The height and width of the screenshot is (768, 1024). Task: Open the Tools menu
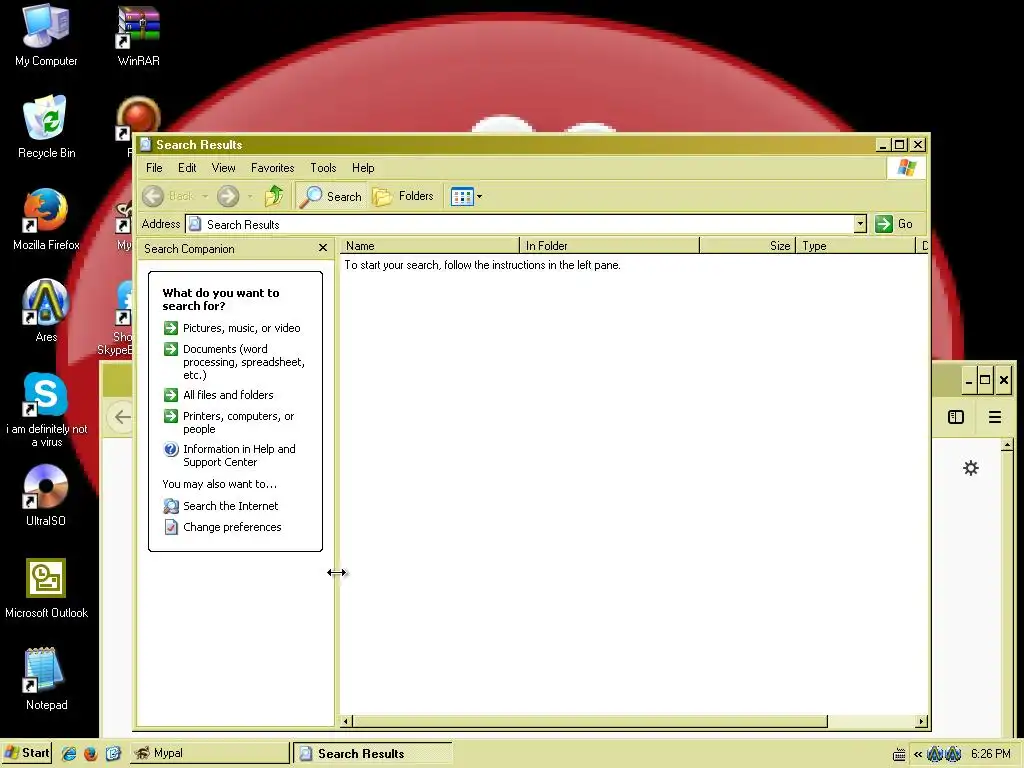[323, 168]
